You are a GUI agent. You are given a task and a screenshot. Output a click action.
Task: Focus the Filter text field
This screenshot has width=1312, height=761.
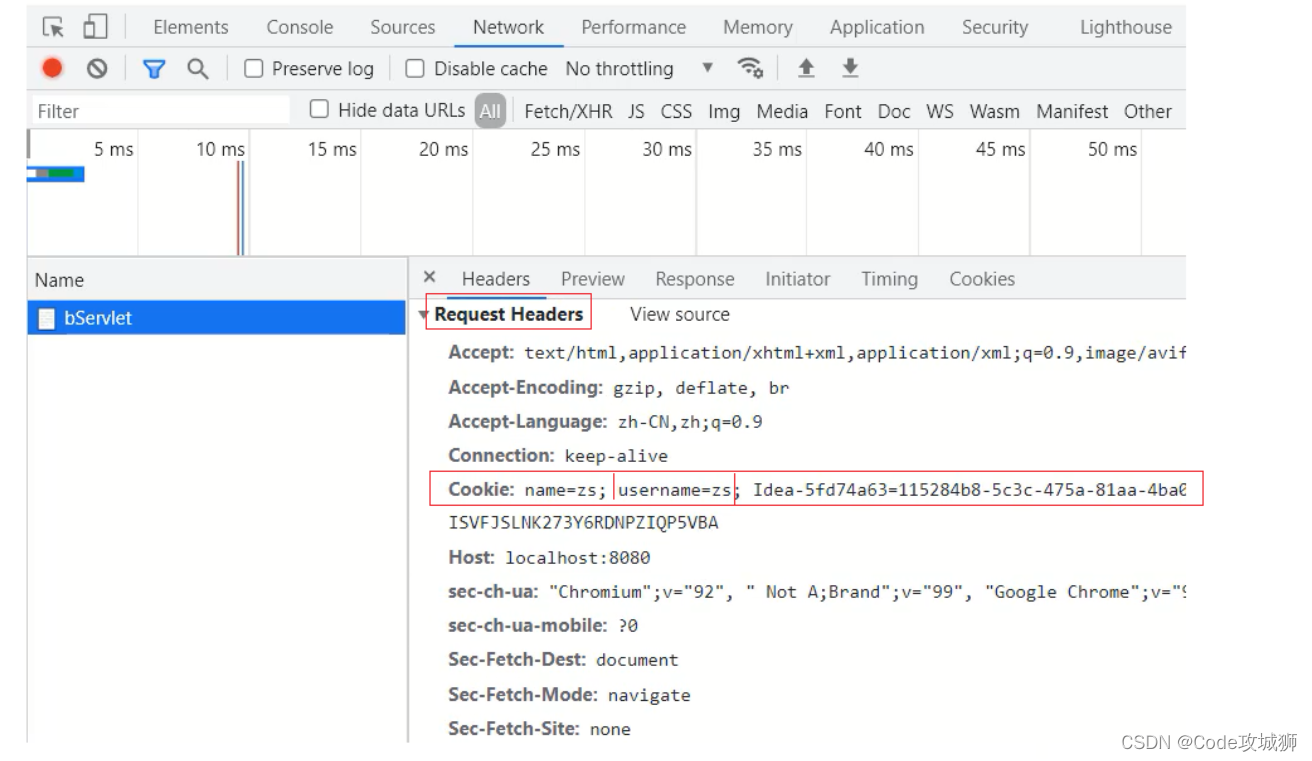pos(160,110)
